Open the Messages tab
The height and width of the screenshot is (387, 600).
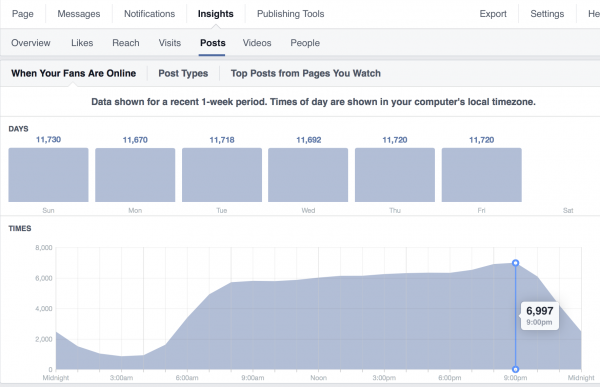pos(78,14)
